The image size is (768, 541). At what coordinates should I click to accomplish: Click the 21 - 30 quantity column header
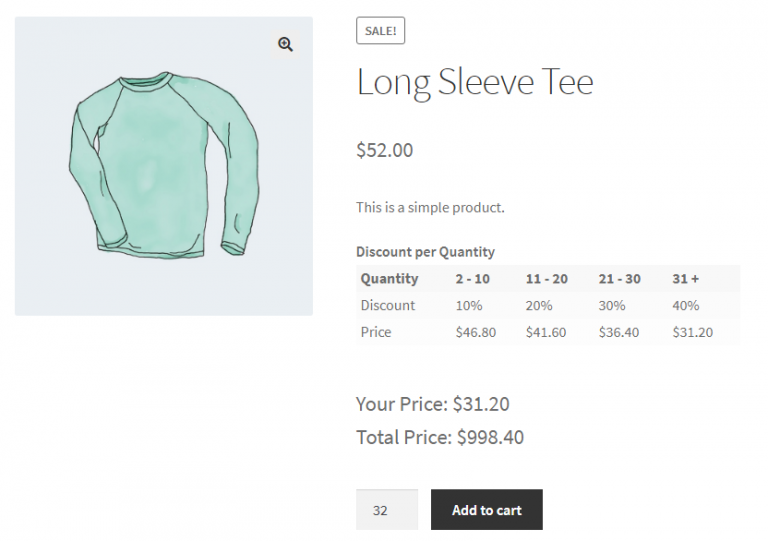point(619,279)
